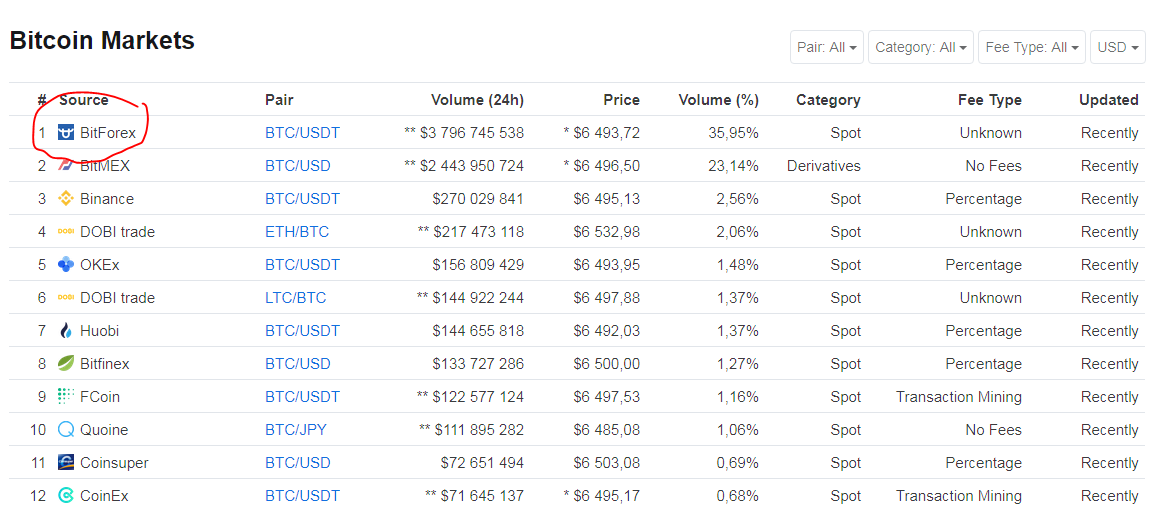Screen dimensions: 1162x506
Task: Open the Pair: All filter dropdown
Action: 826,47
